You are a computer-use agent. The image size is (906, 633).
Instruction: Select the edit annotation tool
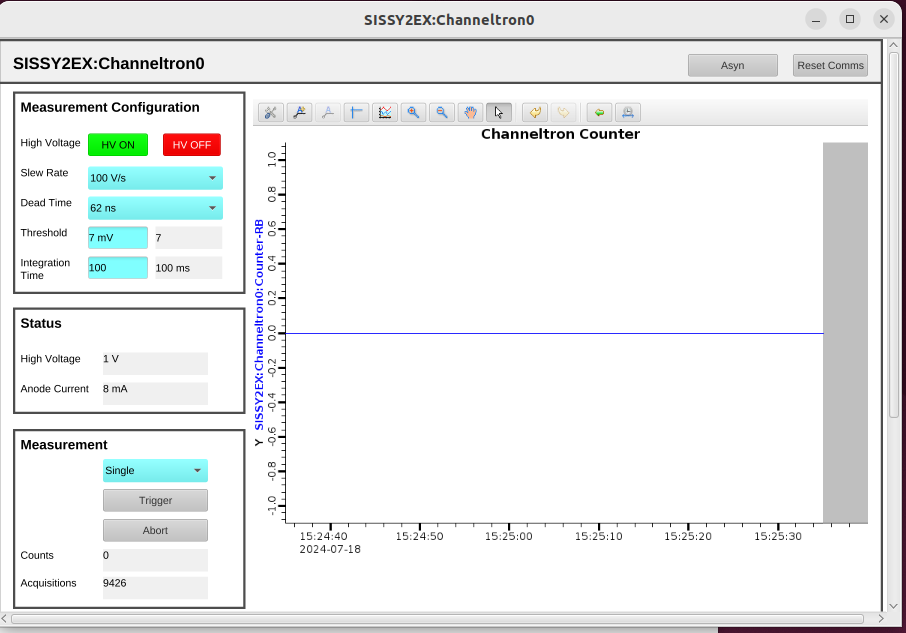[x=328, y=112]
